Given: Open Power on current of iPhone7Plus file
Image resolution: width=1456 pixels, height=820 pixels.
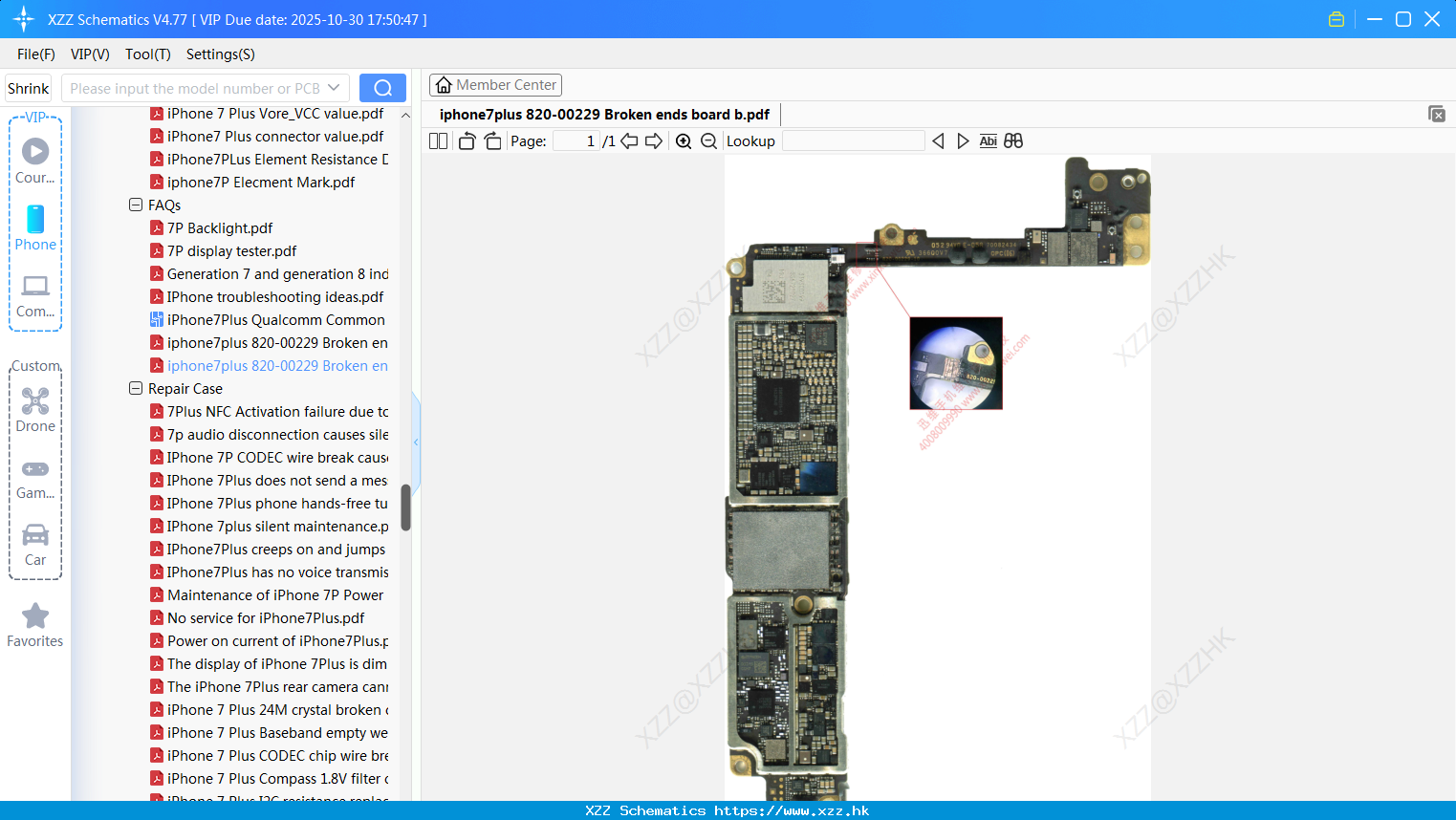Looking at the screenshot, I should [275, 640].
